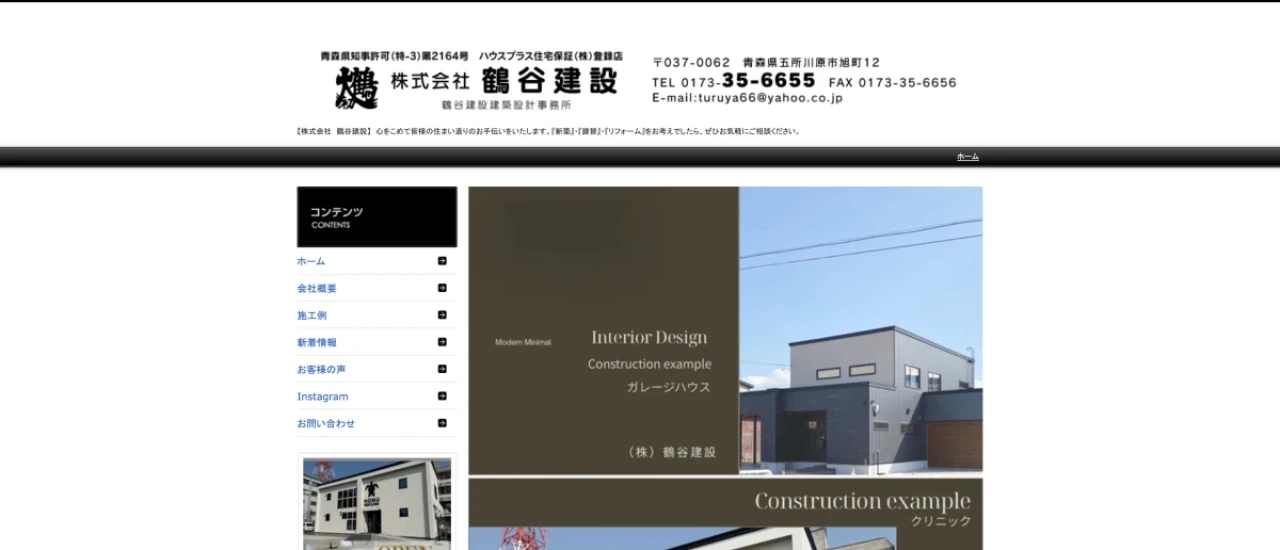The image size is (1280, 550).
Task: Click the arrow icon beside ホーム
Action: coord(442,261)
